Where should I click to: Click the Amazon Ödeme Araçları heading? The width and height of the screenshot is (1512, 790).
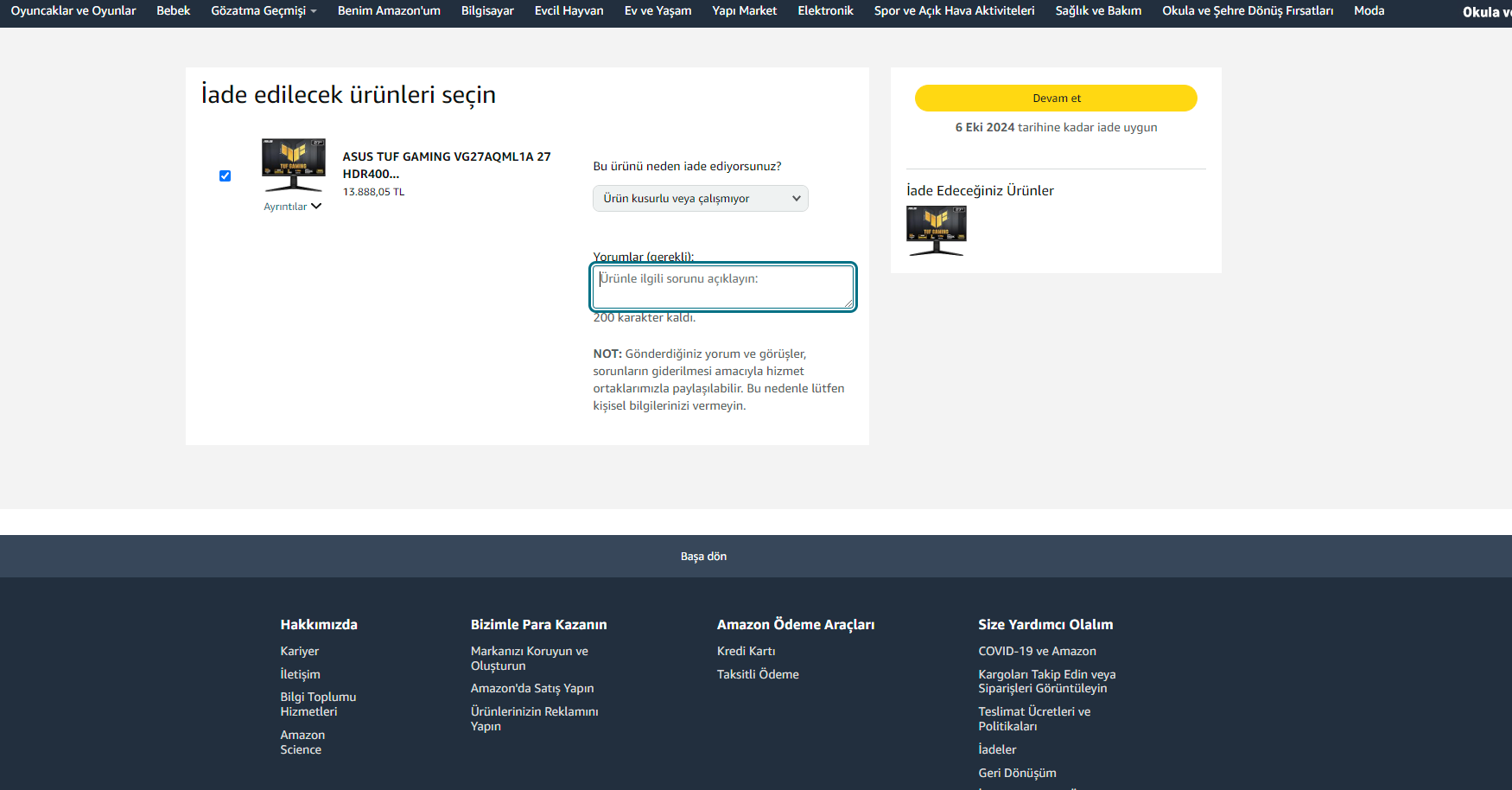(x=796, y=625)
